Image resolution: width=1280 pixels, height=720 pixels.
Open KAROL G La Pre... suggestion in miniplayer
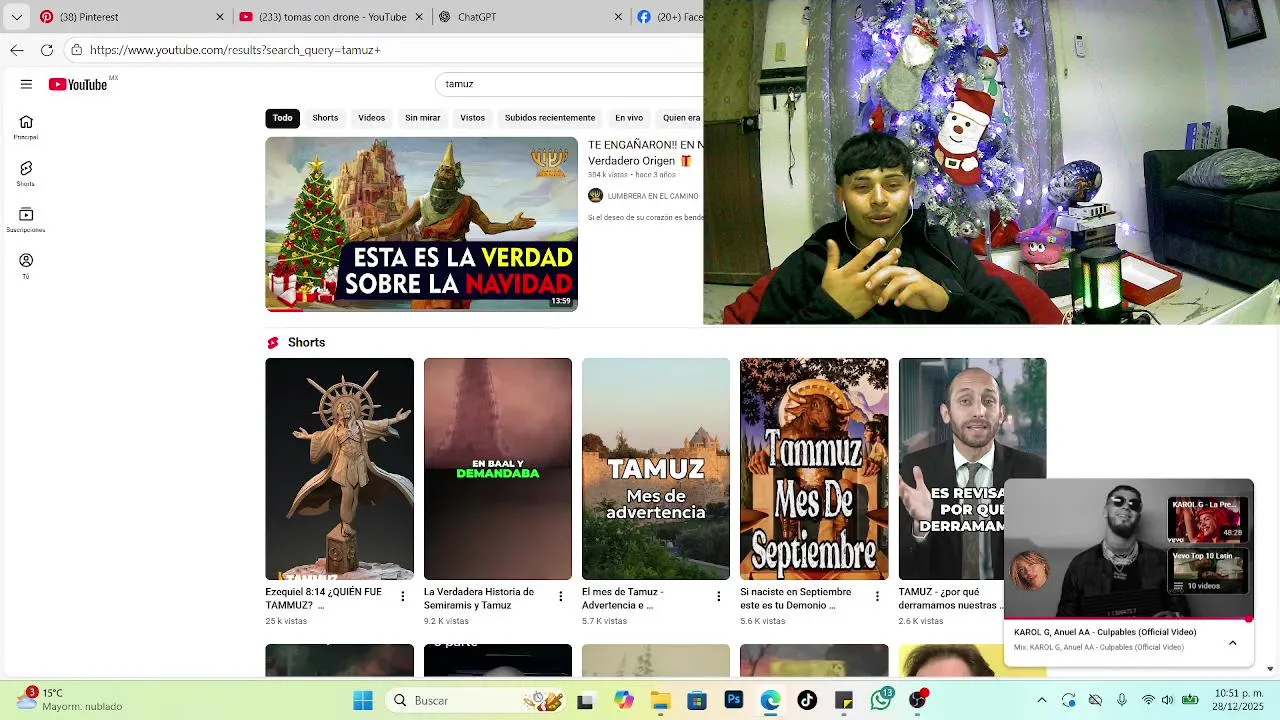[x=1206, y=519]
